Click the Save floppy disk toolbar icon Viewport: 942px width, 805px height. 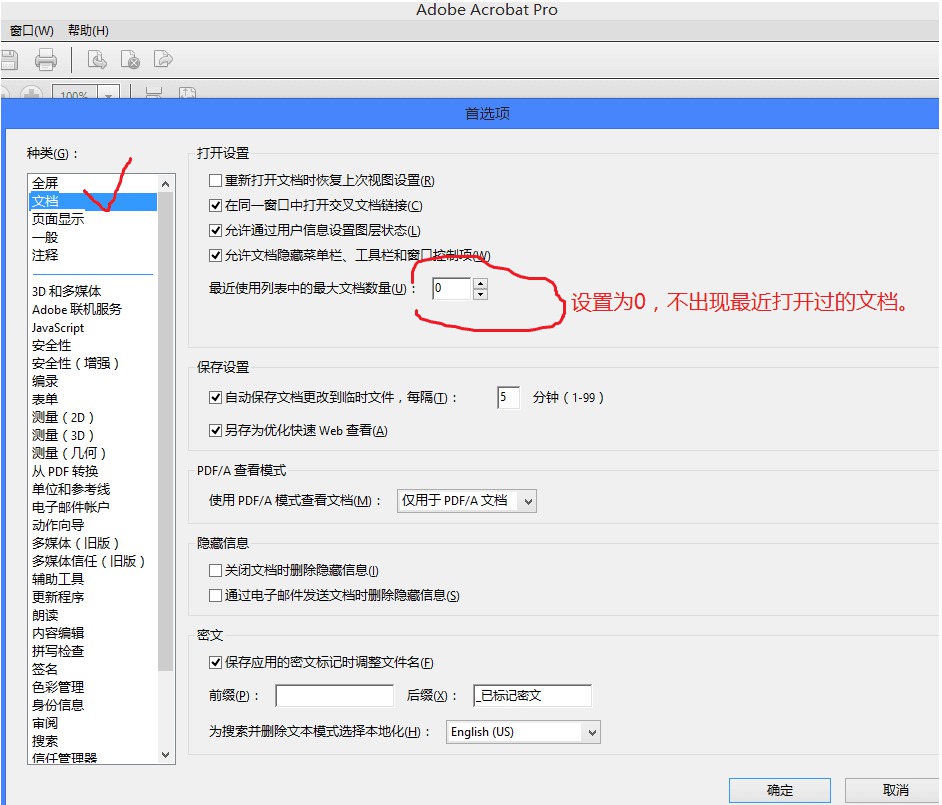click(x=8, y=59)
